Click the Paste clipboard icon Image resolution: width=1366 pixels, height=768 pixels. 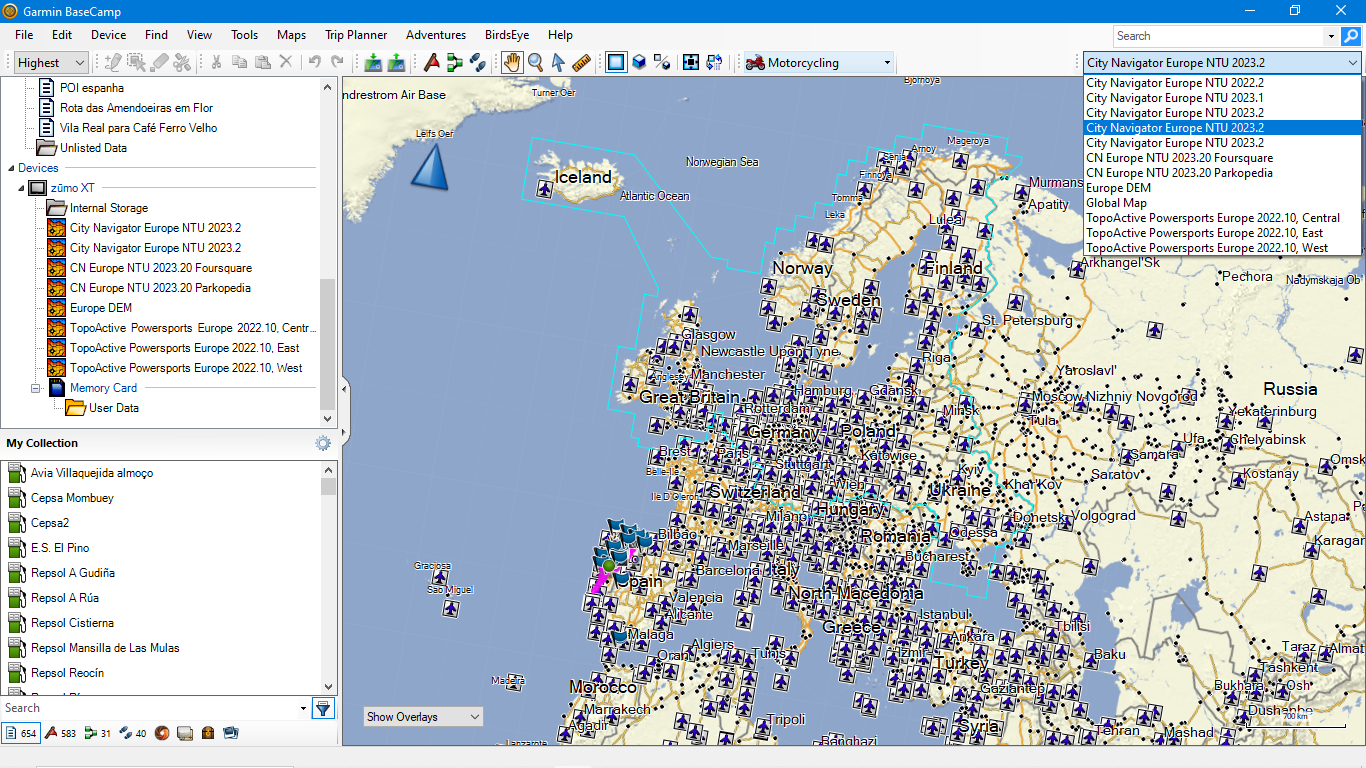click(262, 62)
